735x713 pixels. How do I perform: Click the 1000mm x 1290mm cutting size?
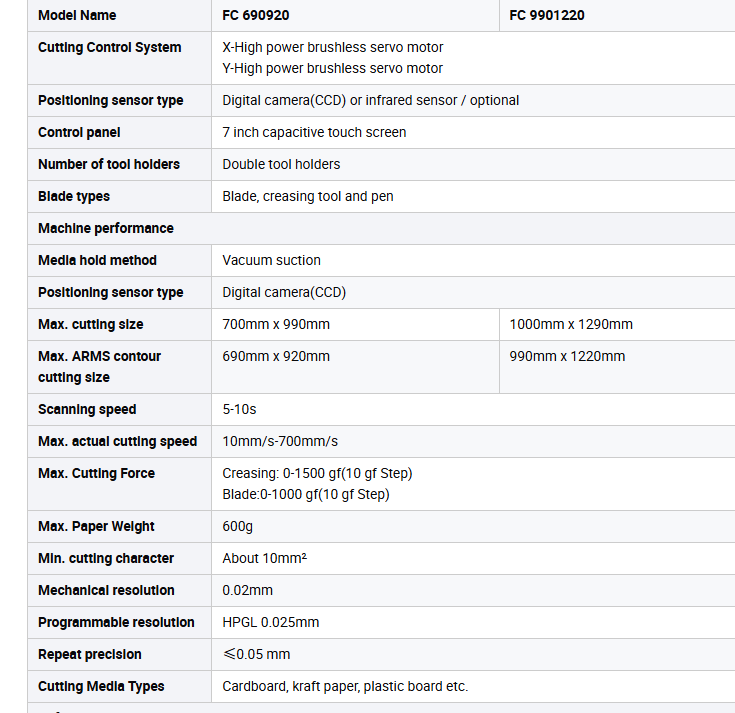[x=571, y=324]
